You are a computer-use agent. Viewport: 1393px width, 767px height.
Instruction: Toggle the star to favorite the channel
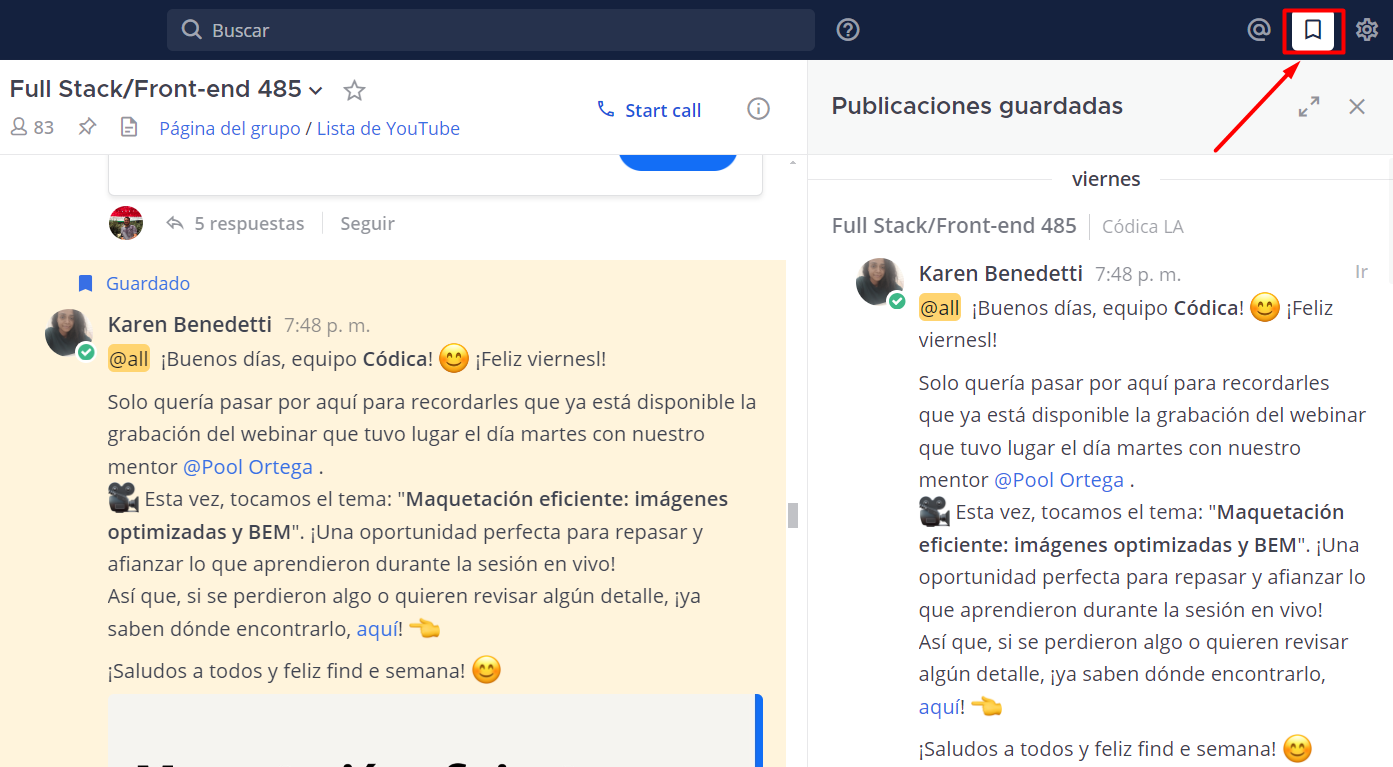354,90
